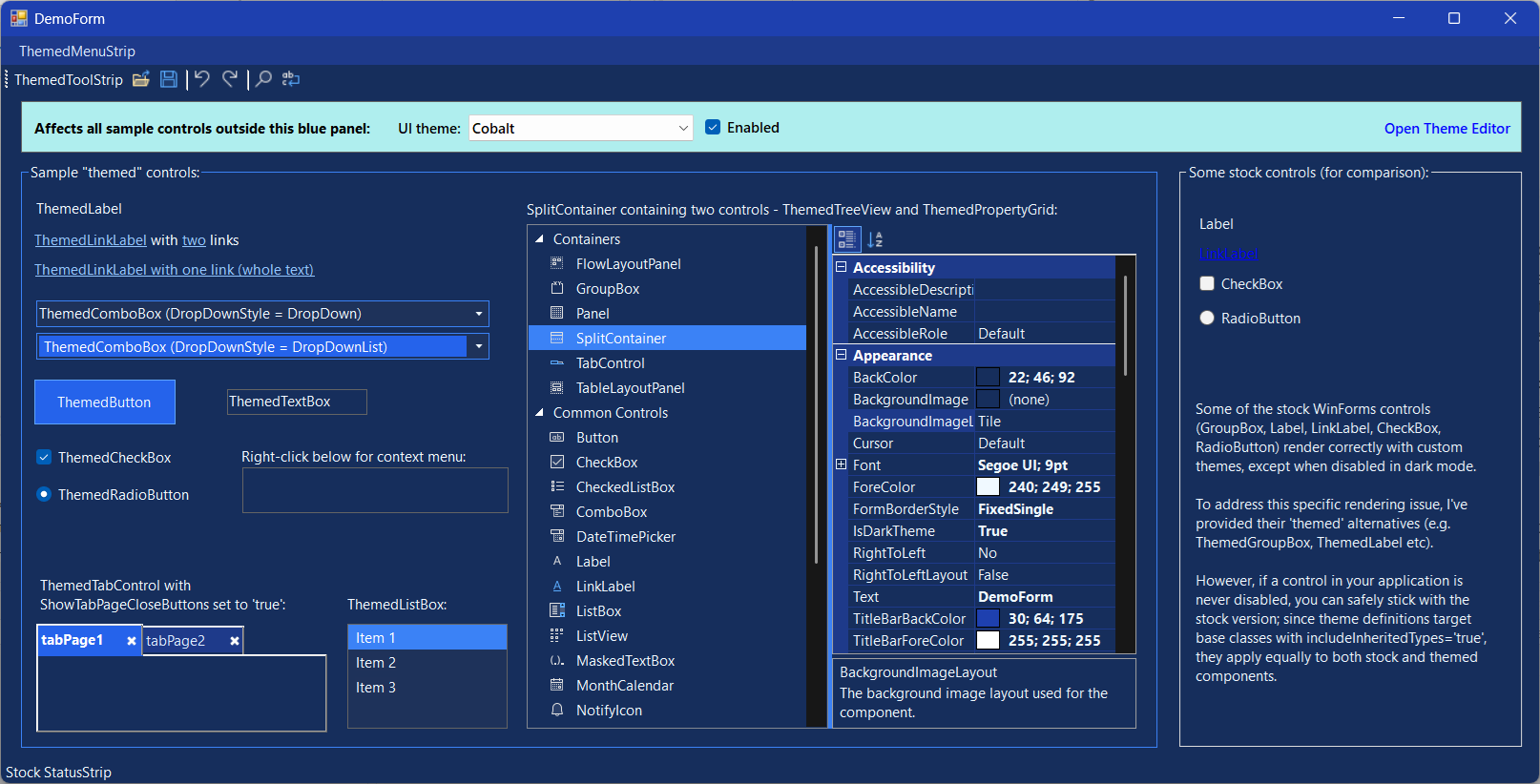Check the stock CheckBox
Image resolution: width=1540 pixels, height=784 pixels.
coord(1207,283)
